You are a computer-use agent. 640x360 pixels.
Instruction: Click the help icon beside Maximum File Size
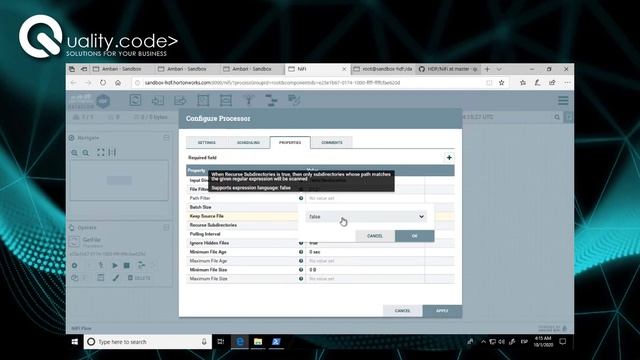pos(301,279)
